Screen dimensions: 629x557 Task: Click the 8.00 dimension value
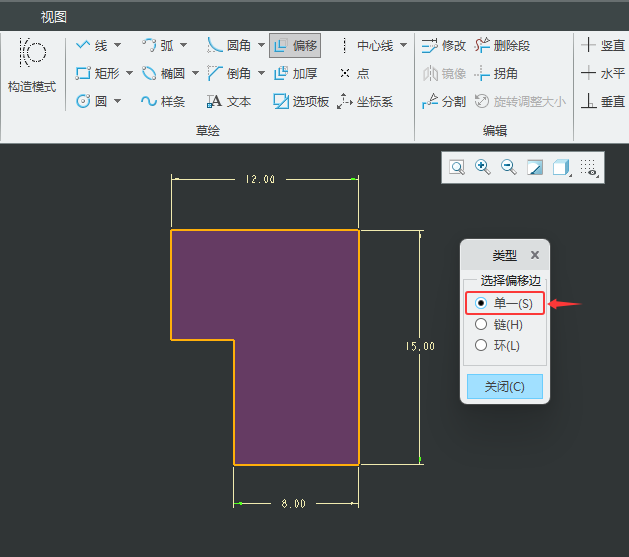pos(294,503)
